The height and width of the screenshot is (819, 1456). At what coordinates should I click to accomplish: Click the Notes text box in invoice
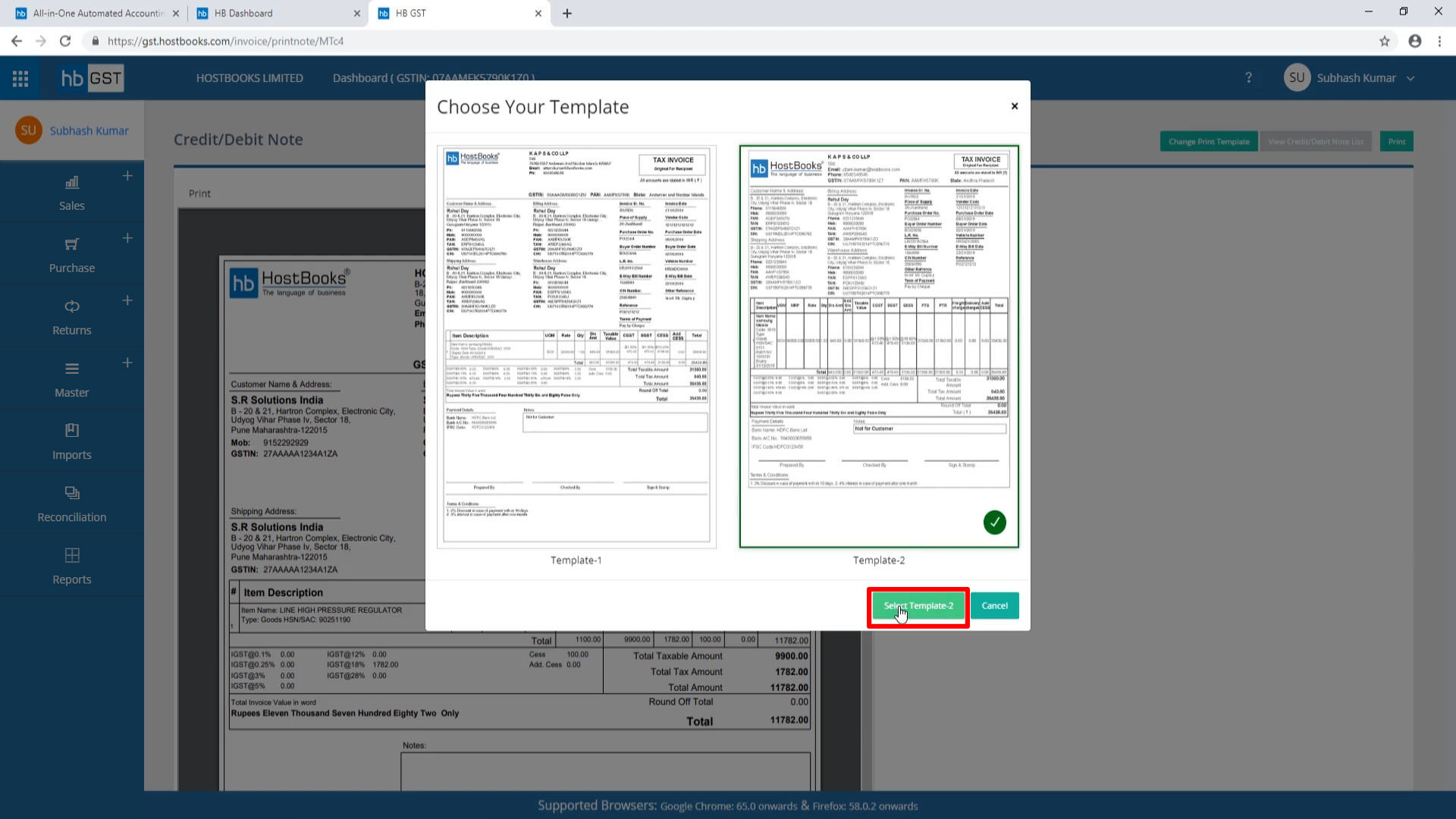606,771
